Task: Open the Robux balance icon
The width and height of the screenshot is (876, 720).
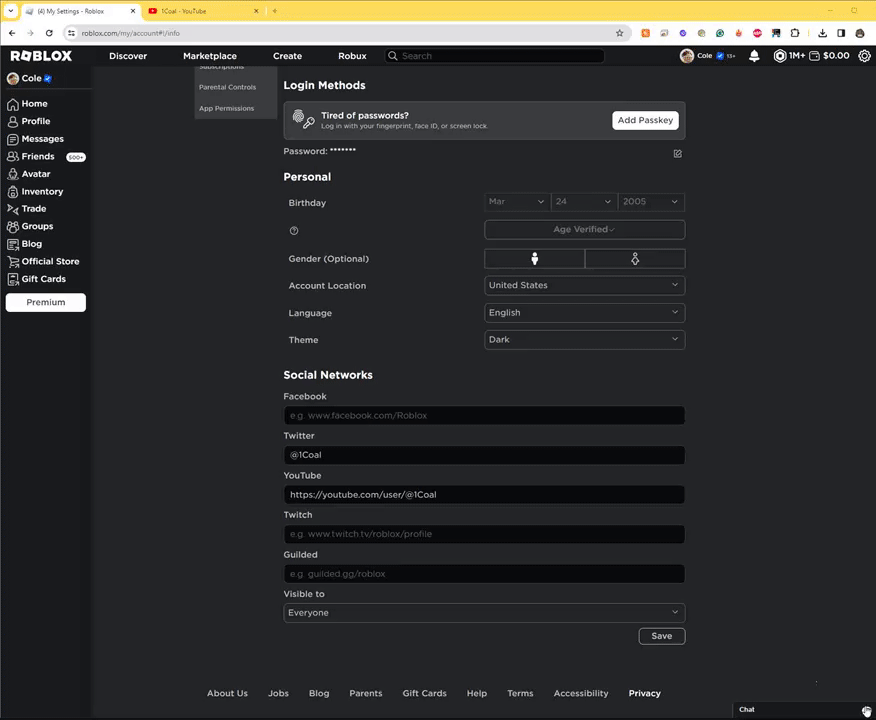Action: pos(779,56)
